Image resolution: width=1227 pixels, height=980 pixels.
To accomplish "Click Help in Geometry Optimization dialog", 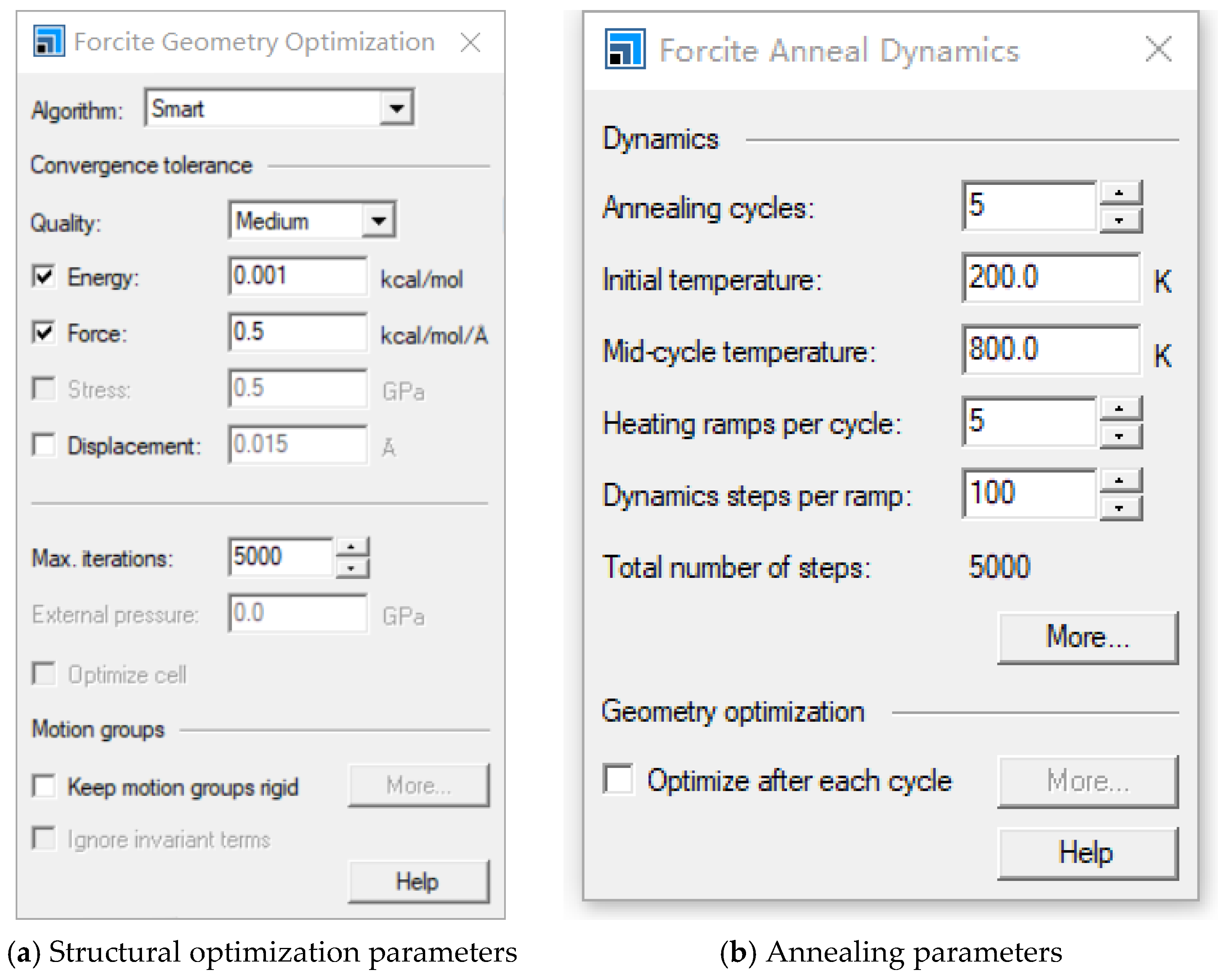I will 418,881.
